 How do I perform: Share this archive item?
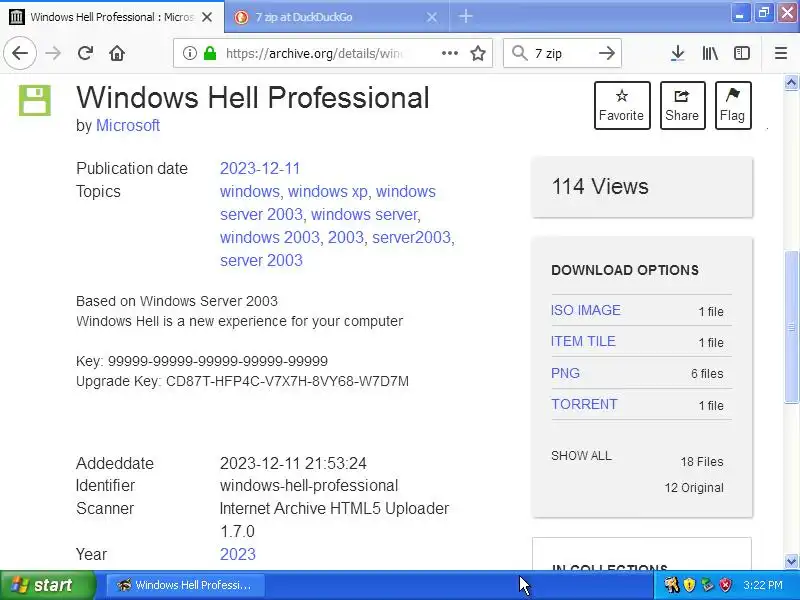pos(682,105)
